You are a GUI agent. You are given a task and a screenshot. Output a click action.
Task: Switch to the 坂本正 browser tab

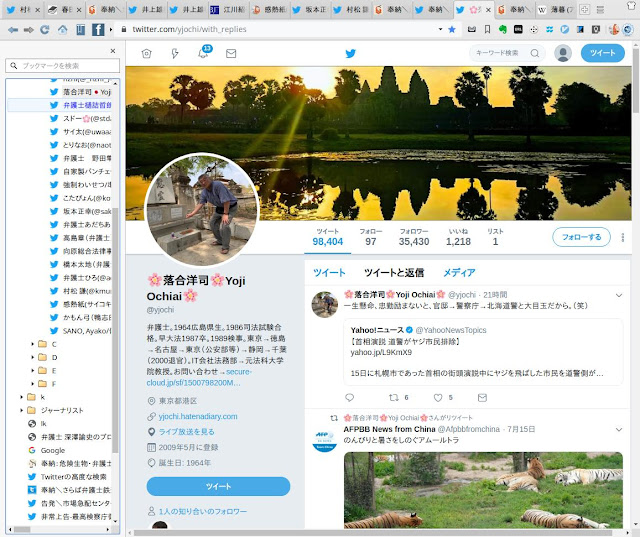click(310, 10)
